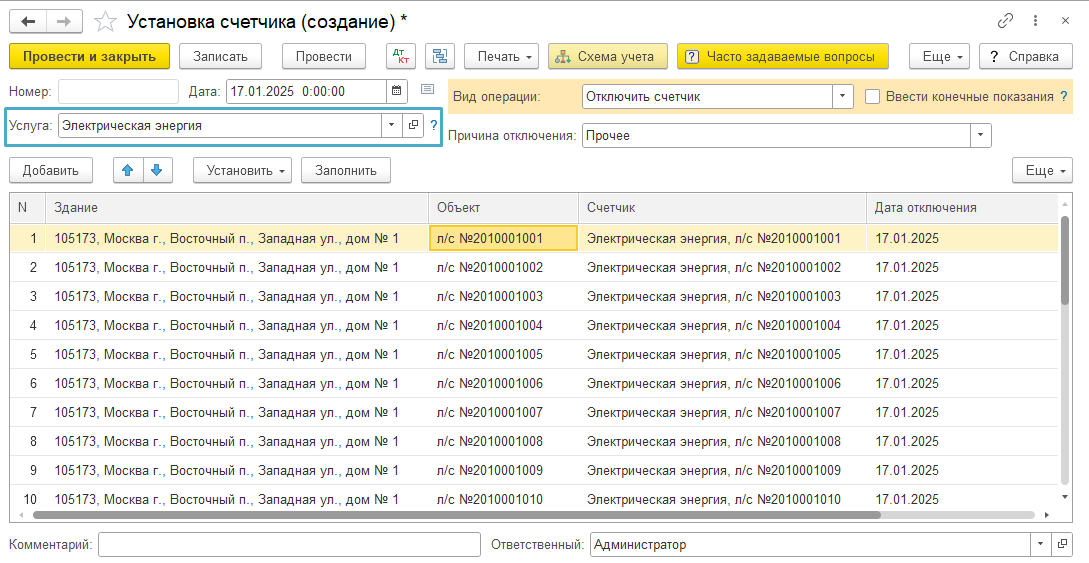This screenshot has height=563, width=1089.
Task: Select Счетчик cell ending №2010001004
Action: pyautogui.click(x=722, y=326)
